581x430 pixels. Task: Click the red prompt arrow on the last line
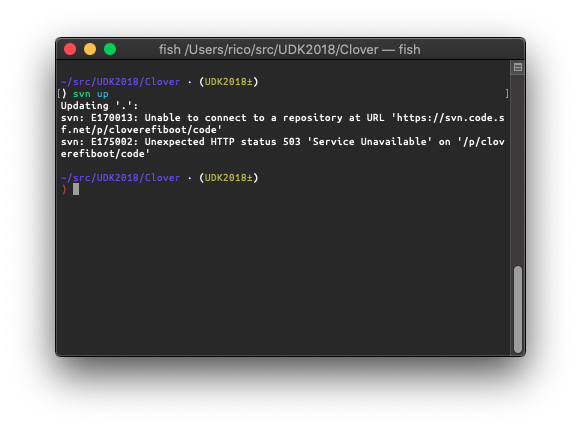[64, 189]
